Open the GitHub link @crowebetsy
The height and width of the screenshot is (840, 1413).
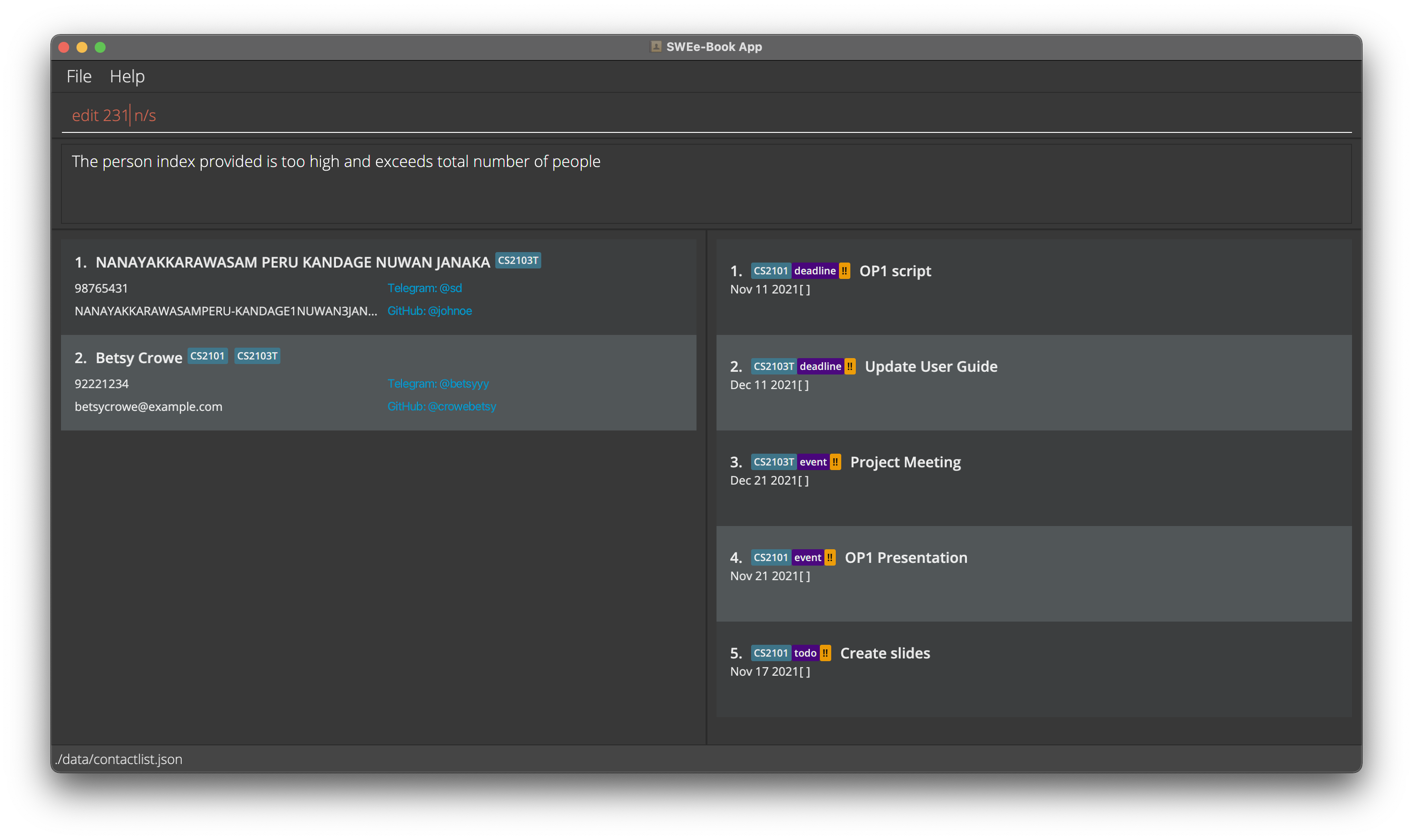pyautogui.click(x=441, y=406)
